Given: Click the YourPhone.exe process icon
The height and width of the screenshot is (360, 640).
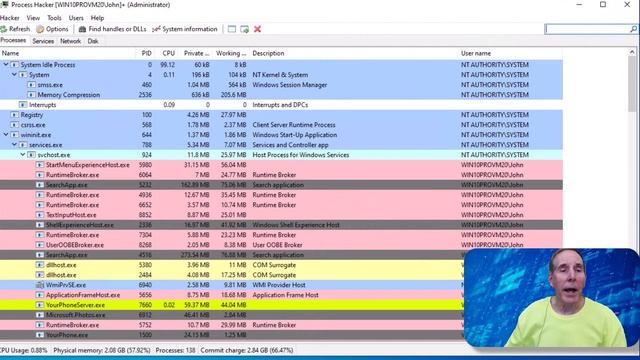Looking at the screenshot, I should click(40, 335).
